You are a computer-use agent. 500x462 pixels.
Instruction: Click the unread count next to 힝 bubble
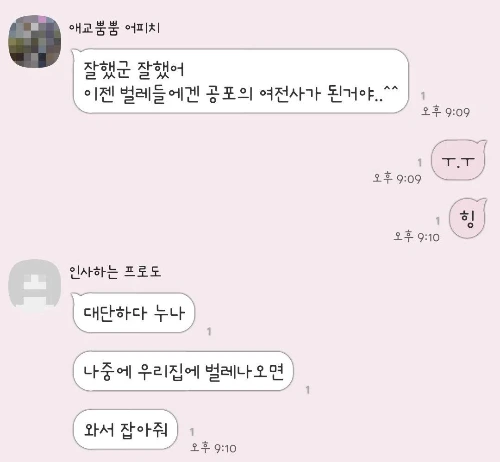click(438, 221)
